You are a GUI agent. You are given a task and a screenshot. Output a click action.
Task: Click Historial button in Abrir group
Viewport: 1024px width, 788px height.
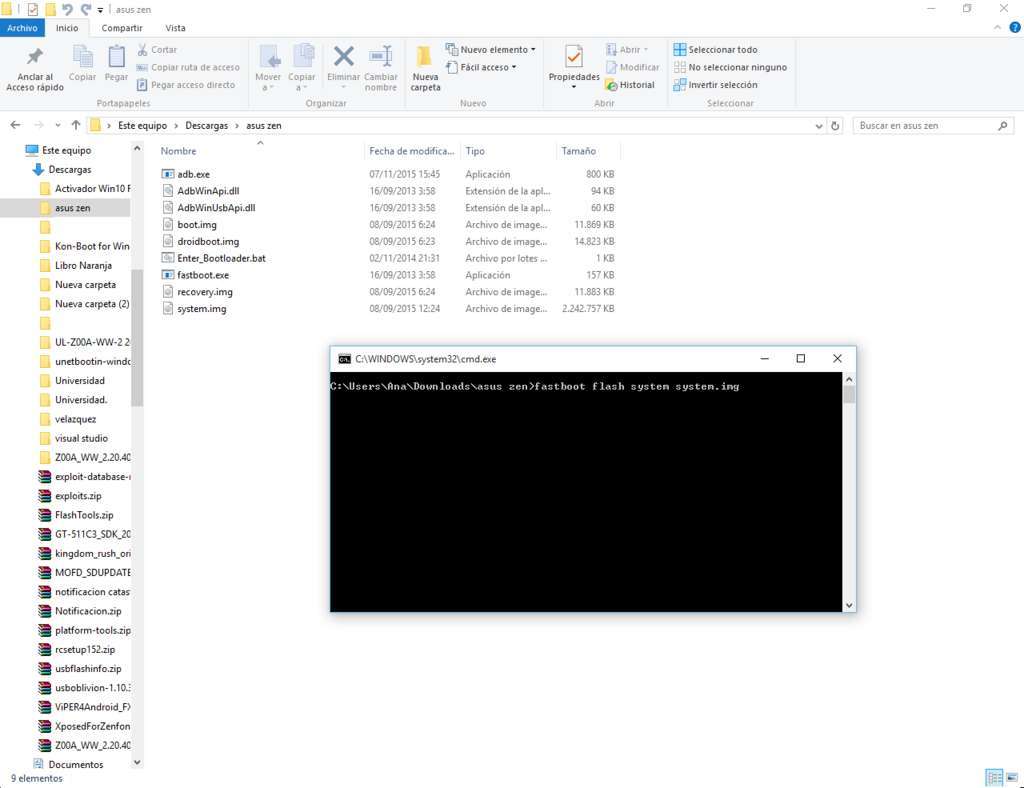click(630, 85)
